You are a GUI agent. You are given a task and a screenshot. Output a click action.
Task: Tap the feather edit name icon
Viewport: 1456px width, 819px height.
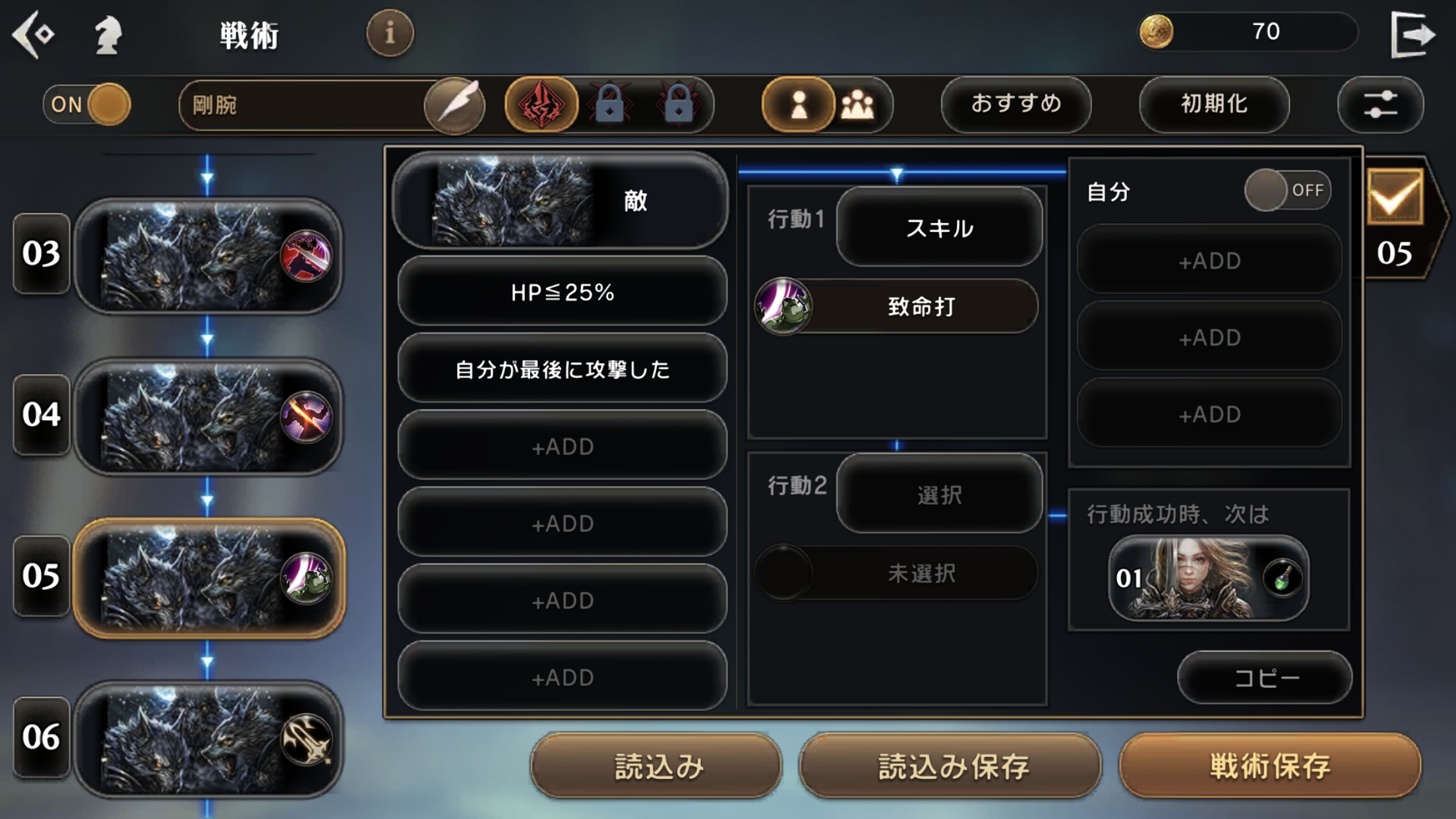(x=454, y=104)
